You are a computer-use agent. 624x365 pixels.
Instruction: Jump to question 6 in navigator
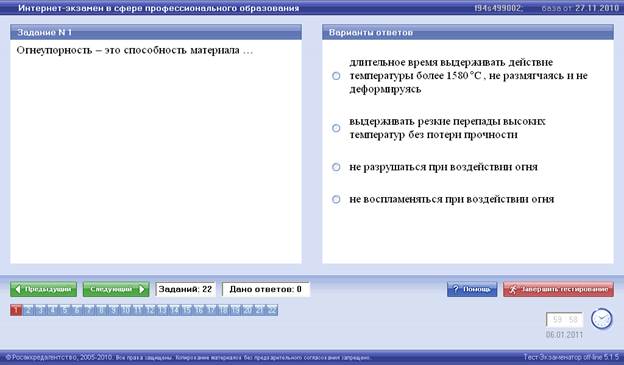[x=77, y=310]
